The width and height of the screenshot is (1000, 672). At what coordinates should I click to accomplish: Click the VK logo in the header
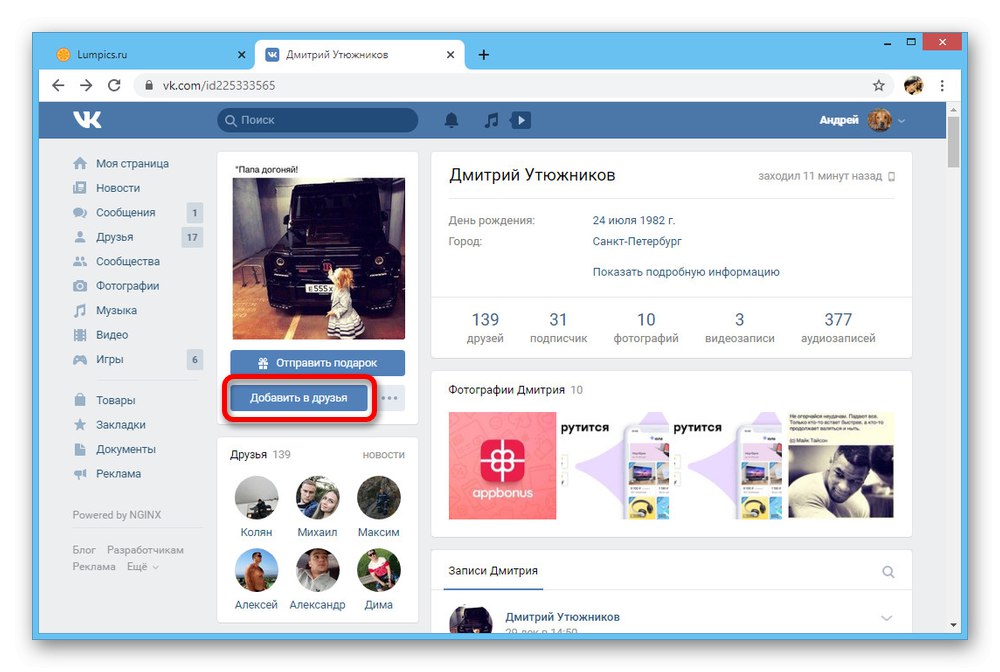tap(88, 118)
